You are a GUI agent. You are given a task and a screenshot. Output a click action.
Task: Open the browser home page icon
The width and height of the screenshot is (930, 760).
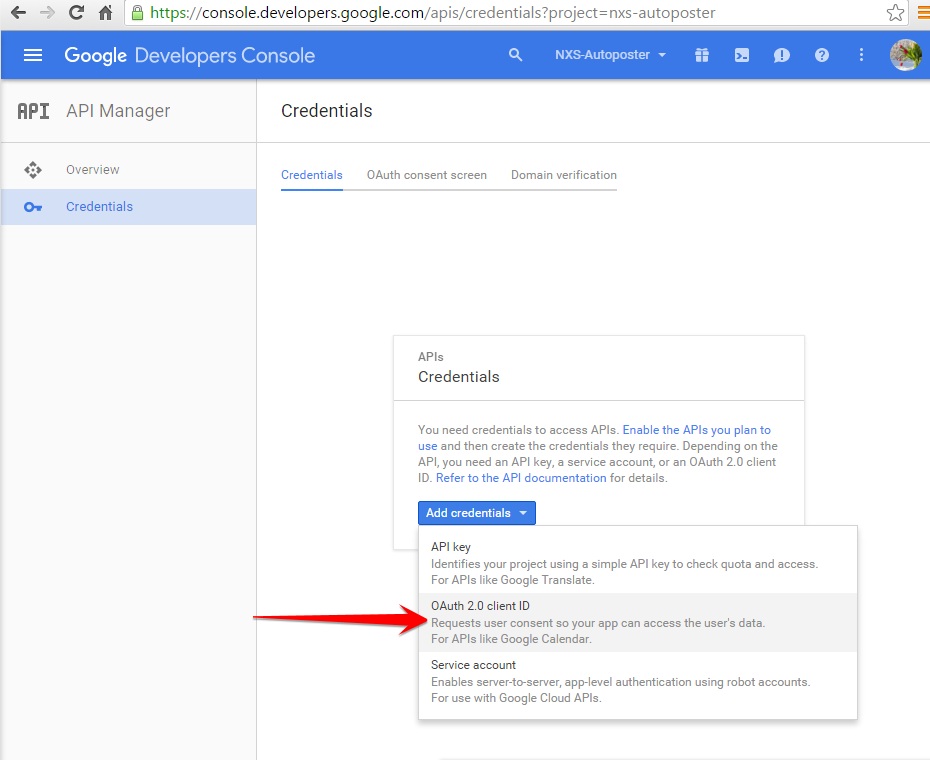106,12
